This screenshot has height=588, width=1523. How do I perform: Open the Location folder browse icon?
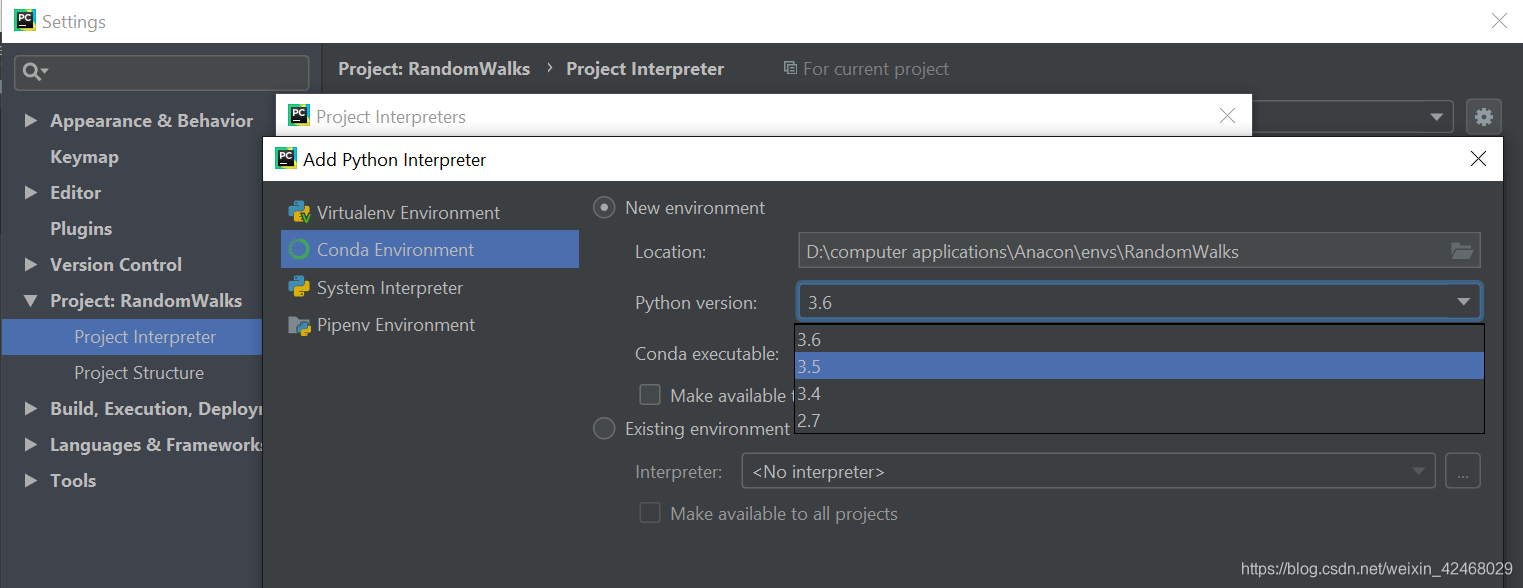1462,251
